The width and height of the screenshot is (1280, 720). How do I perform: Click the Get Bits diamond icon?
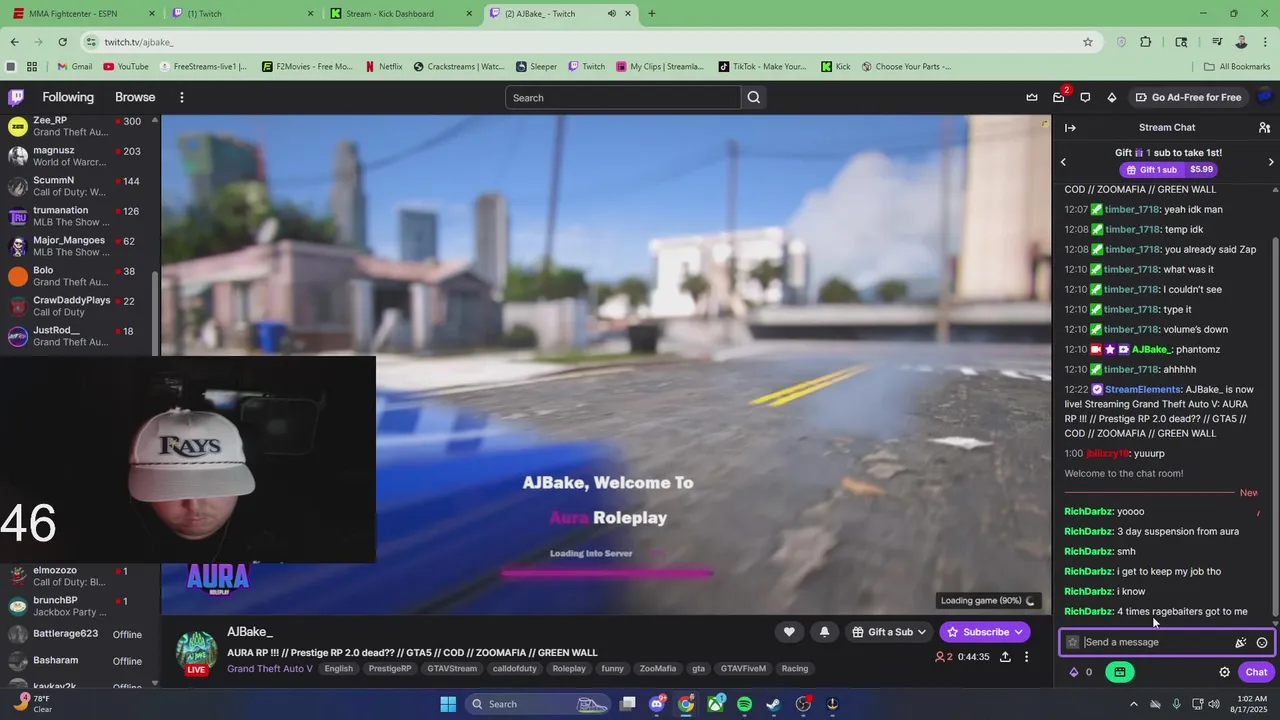point(1112,97)
